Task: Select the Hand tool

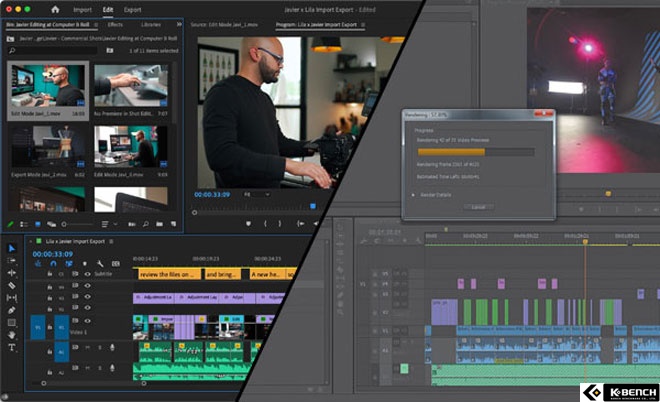Action: tap(12, 335)
